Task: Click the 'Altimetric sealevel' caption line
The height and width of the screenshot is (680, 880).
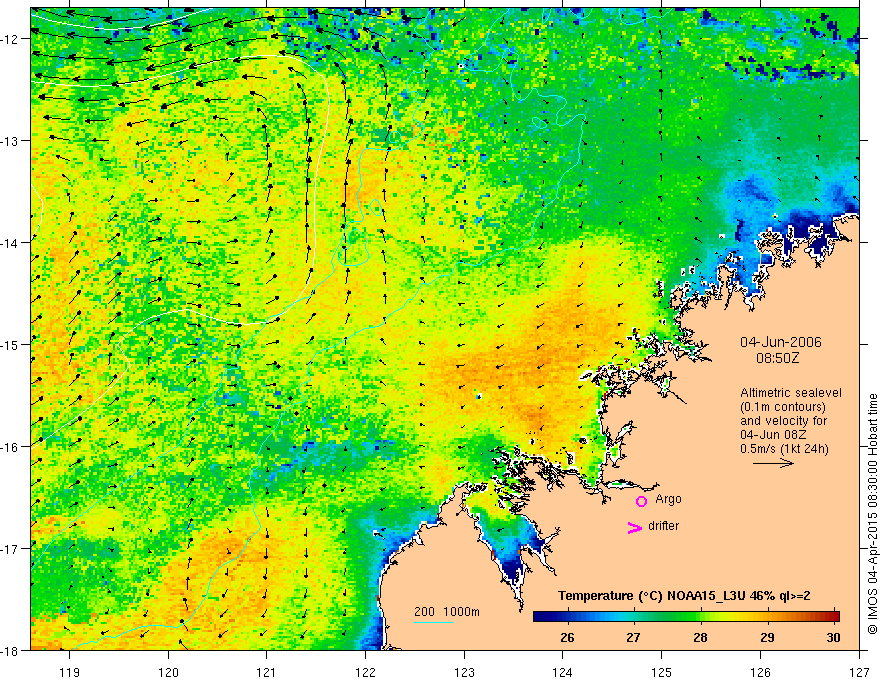Action: pyautogui.click(x=791, y=393)
